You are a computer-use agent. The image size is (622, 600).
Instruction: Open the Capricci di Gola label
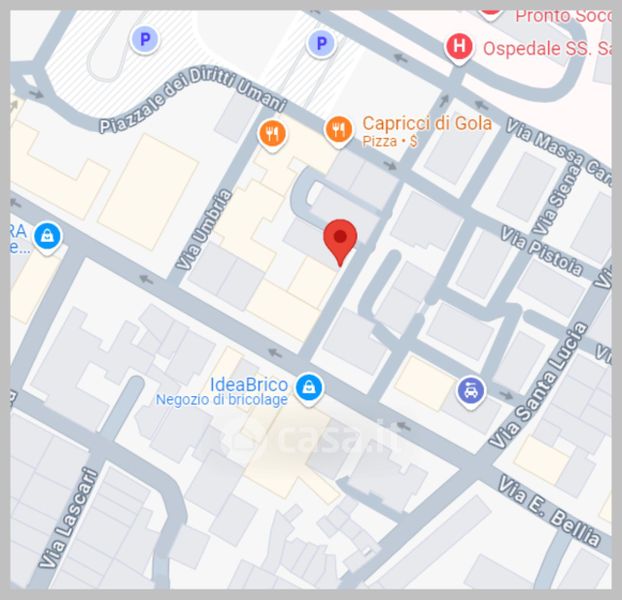[427, 123]
